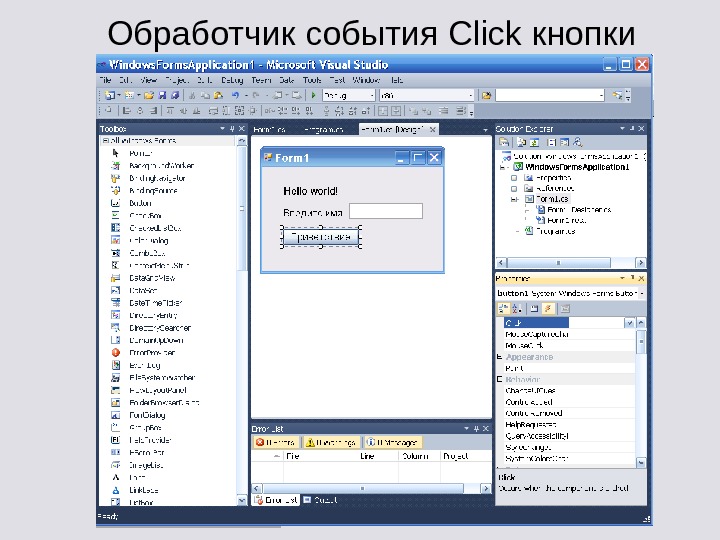Collapse the Appearance category in Properties

point(500,357)
